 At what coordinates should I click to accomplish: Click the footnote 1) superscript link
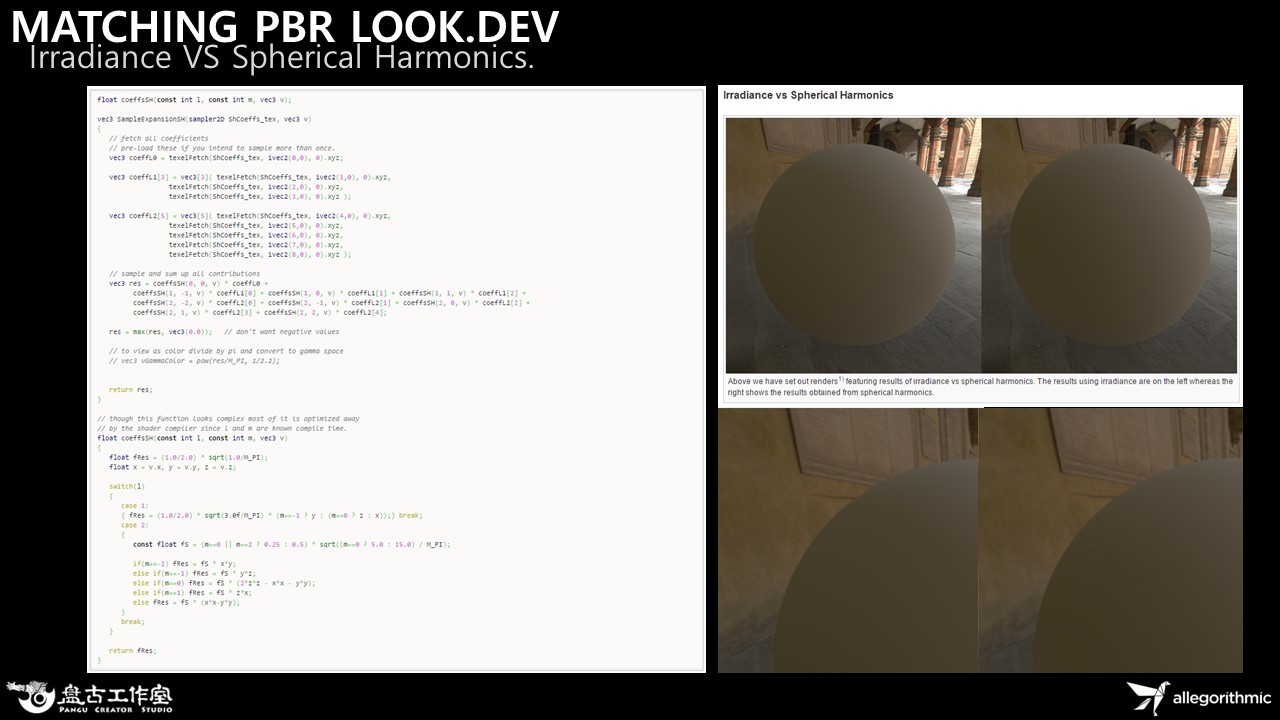click(x=842, y=379)
